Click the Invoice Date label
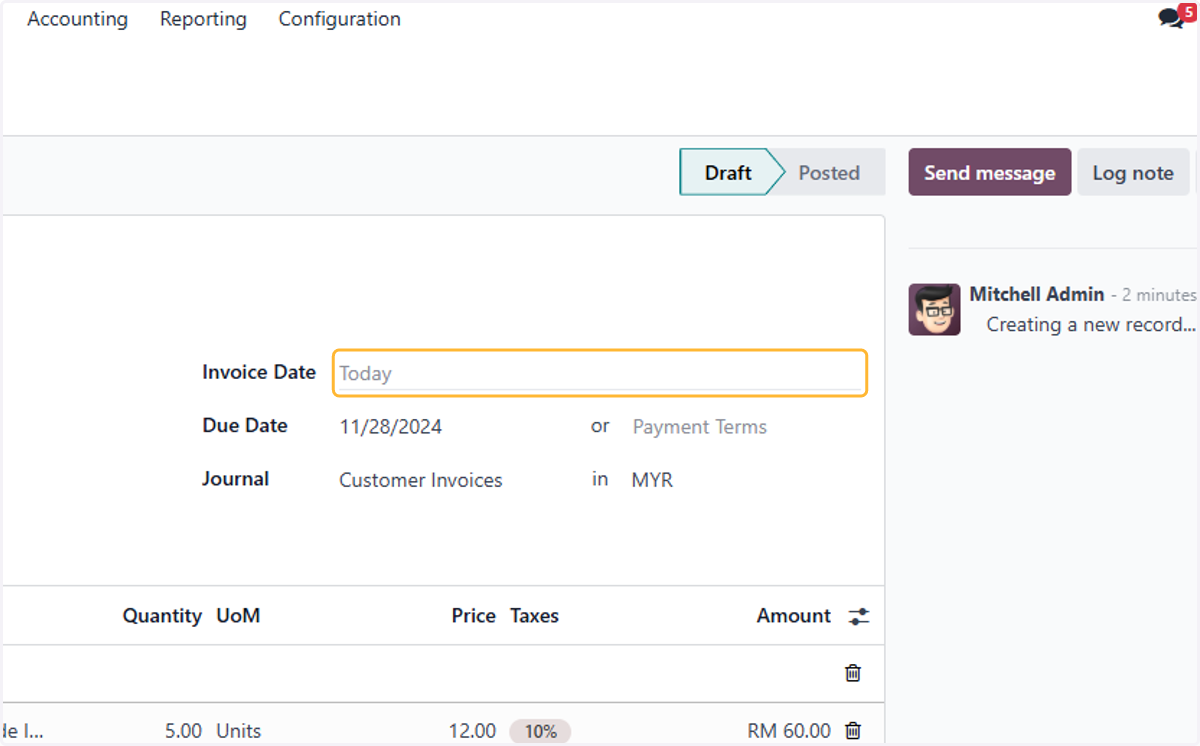This screenshot has height=746, width=1200. click(x=259, y=372)
